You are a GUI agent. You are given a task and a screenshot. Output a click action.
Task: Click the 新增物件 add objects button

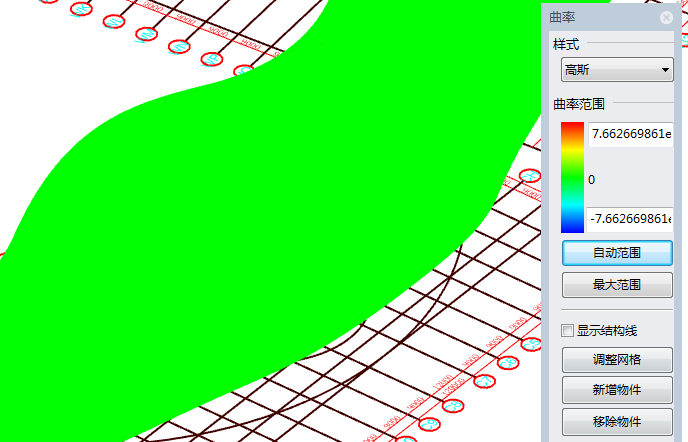pos(616,390)
